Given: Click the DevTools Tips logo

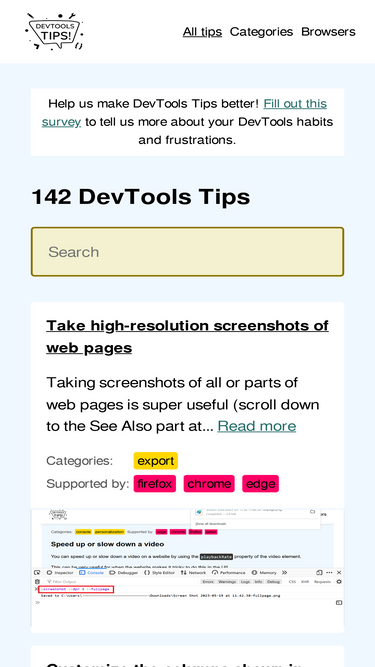Looking at the screenshot, I should coord(54,31).
